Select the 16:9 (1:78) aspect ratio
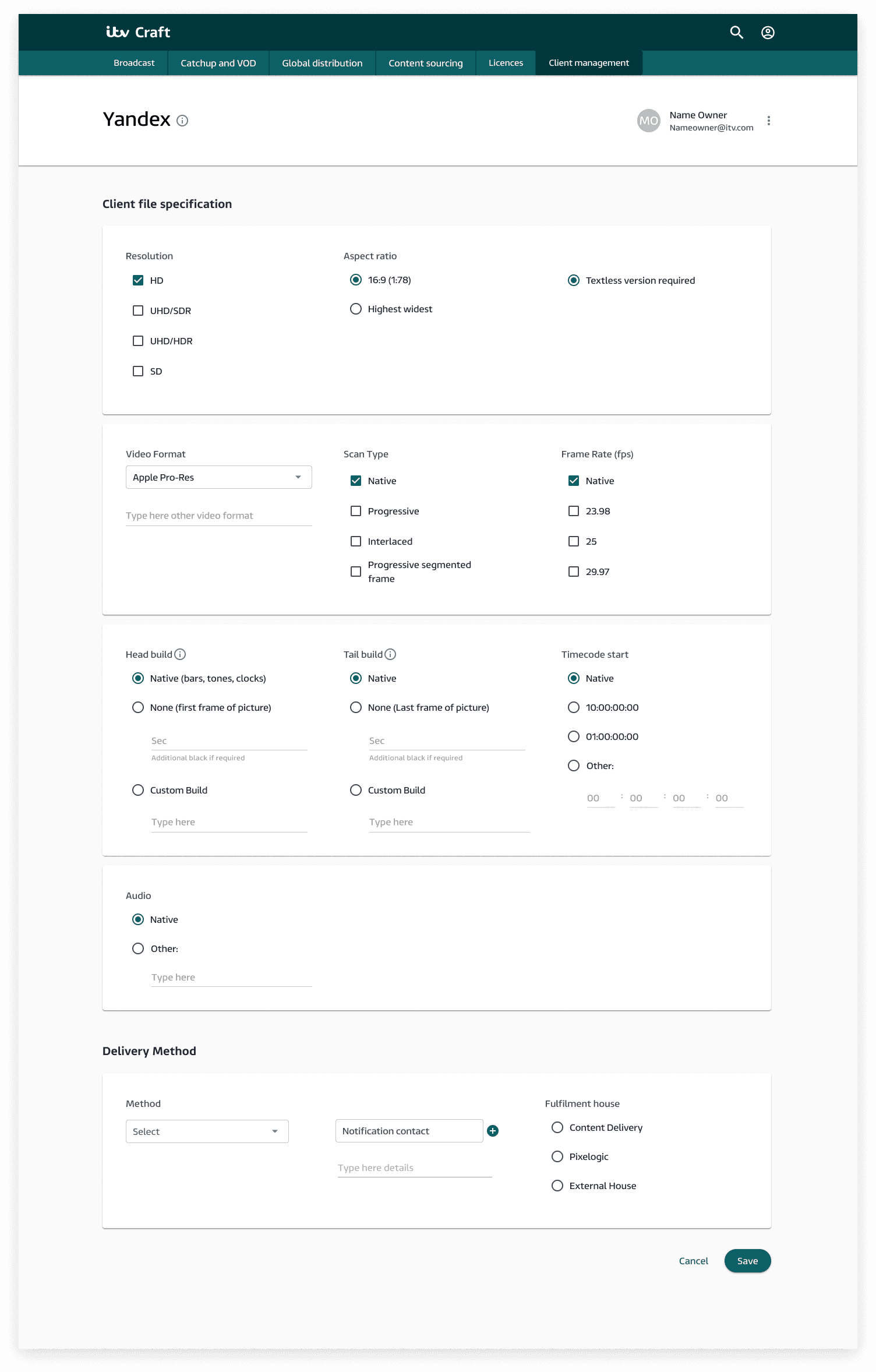Screen dimensions: 876x1372 coord(356,280)
